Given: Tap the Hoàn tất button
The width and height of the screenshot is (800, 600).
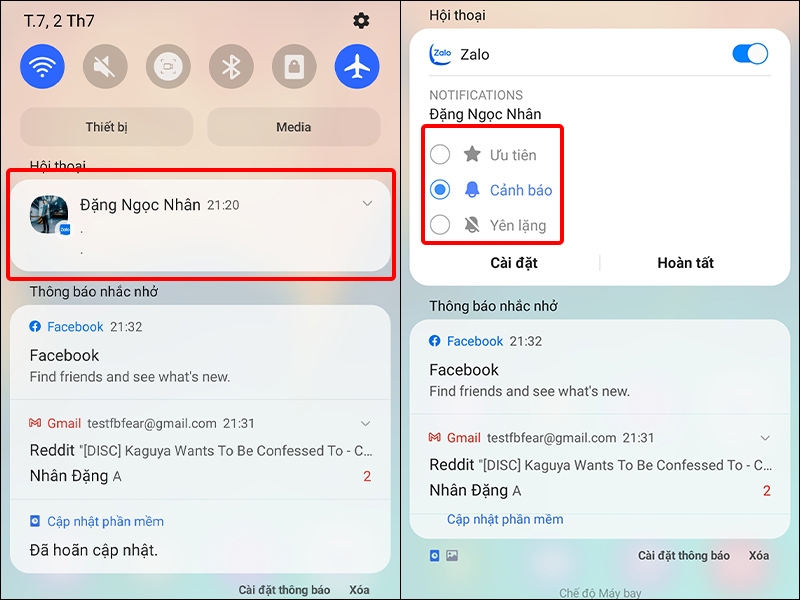Looking at the screenshot, I should [x=685, y=263].
